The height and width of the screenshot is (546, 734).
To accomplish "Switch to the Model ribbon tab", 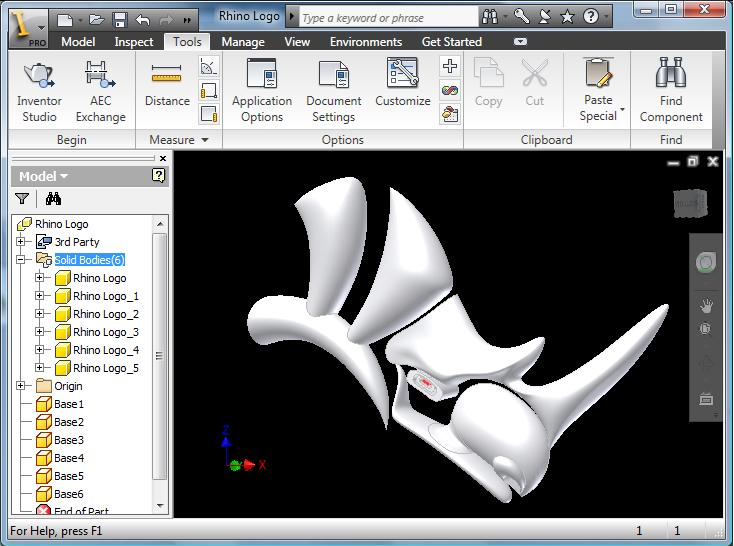I will tap(78, 42).
